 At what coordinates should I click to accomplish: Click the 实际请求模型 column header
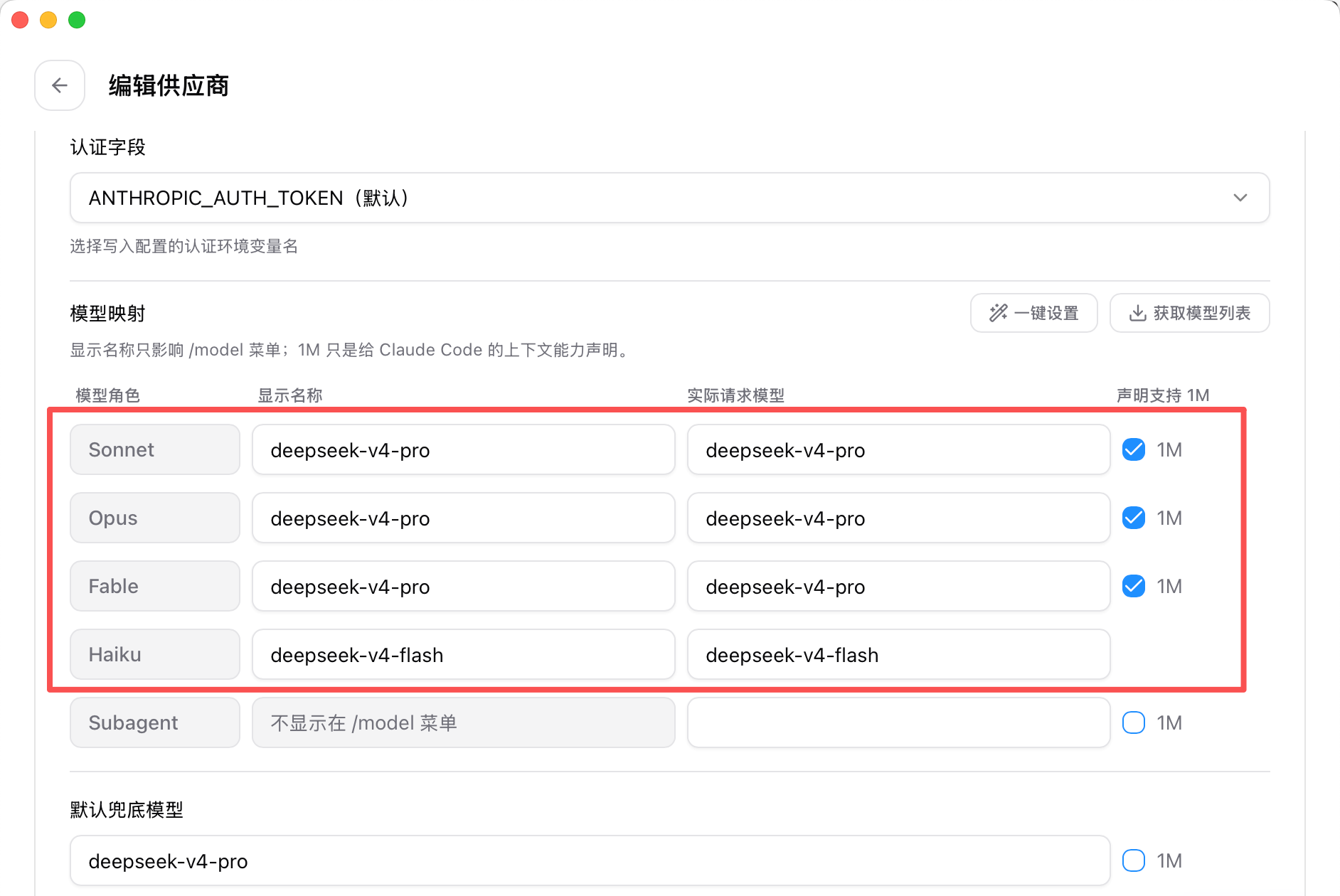click(x=735, y=395)
